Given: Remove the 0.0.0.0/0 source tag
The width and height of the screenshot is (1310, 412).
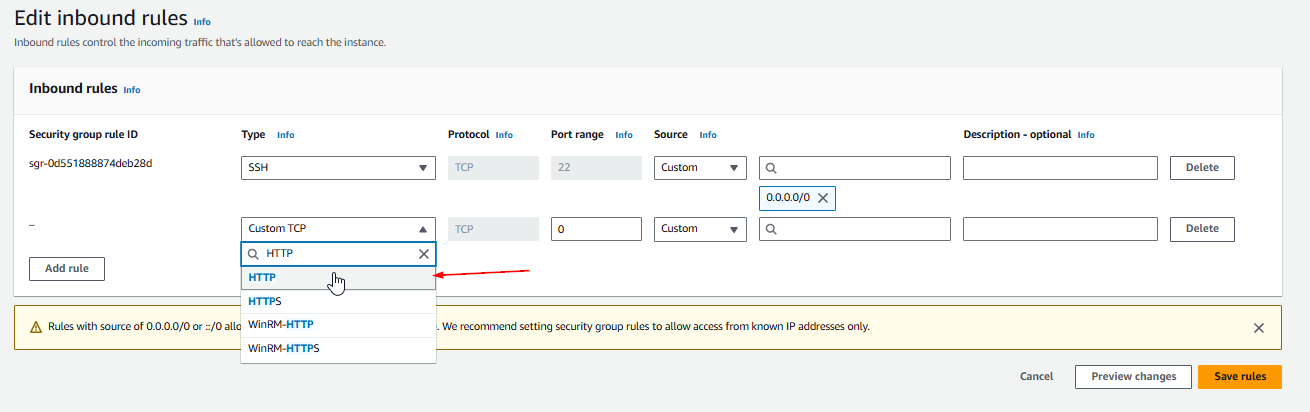Looking at the screenshot, I should (822, 198).
